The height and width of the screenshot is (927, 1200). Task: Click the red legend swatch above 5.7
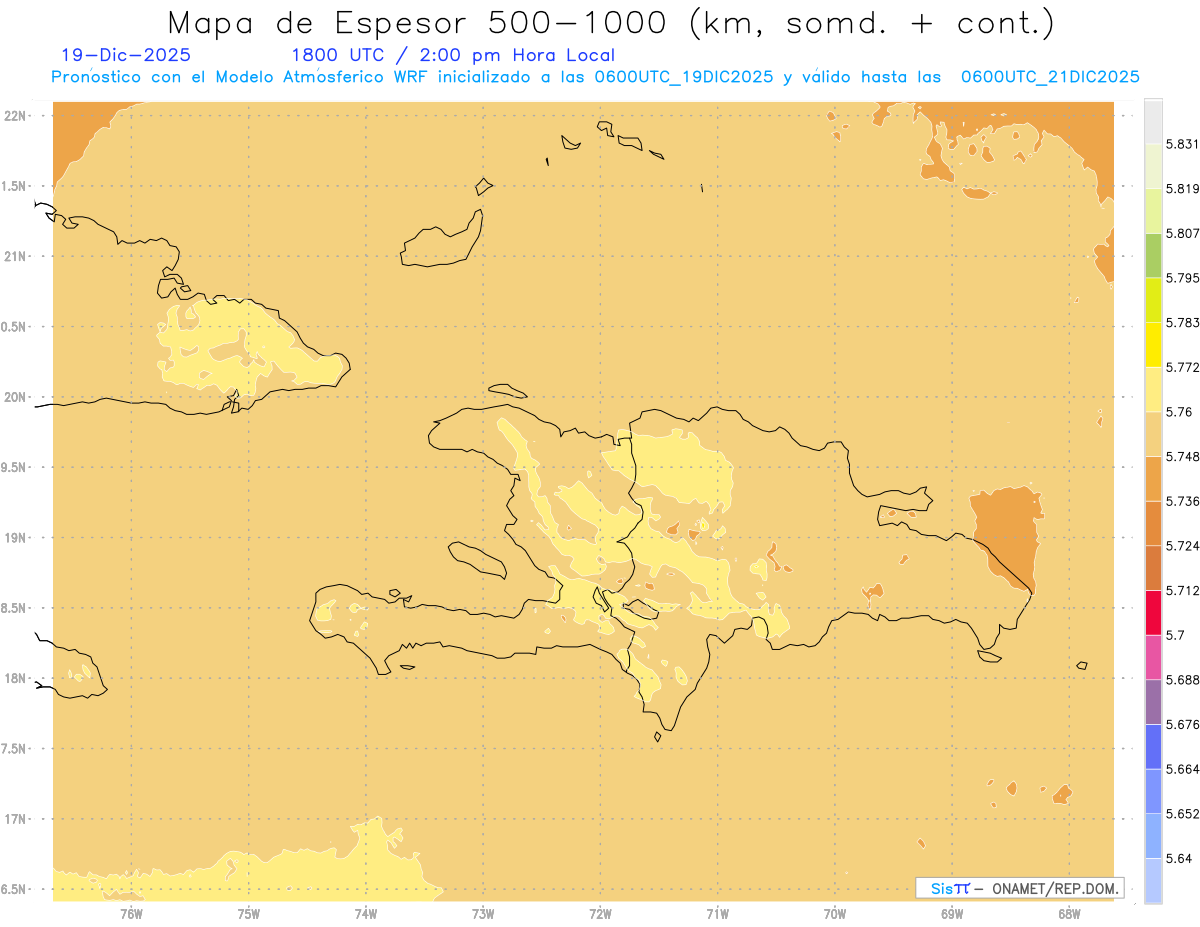click(x=1153, y=612)
